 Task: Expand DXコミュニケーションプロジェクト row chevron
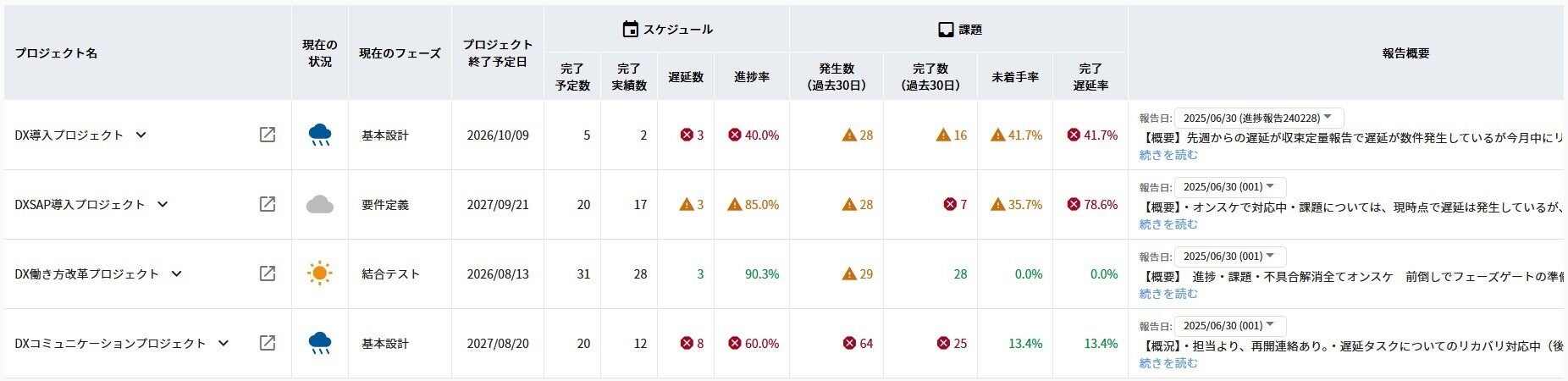pos(224,343)
